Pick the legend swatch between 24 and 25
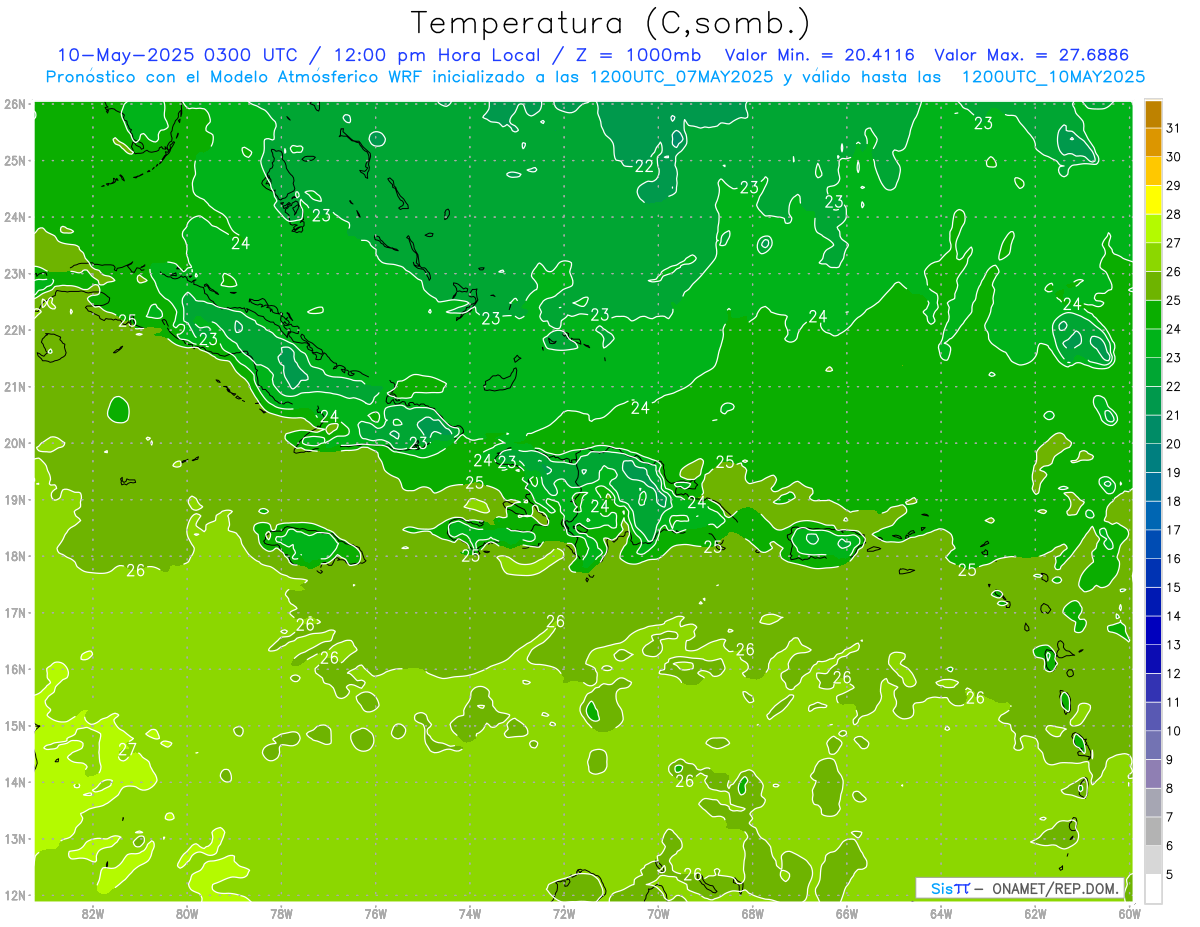Viewport: 1200px width, 927px height. pyautogui.click(x=1153, y=314)
